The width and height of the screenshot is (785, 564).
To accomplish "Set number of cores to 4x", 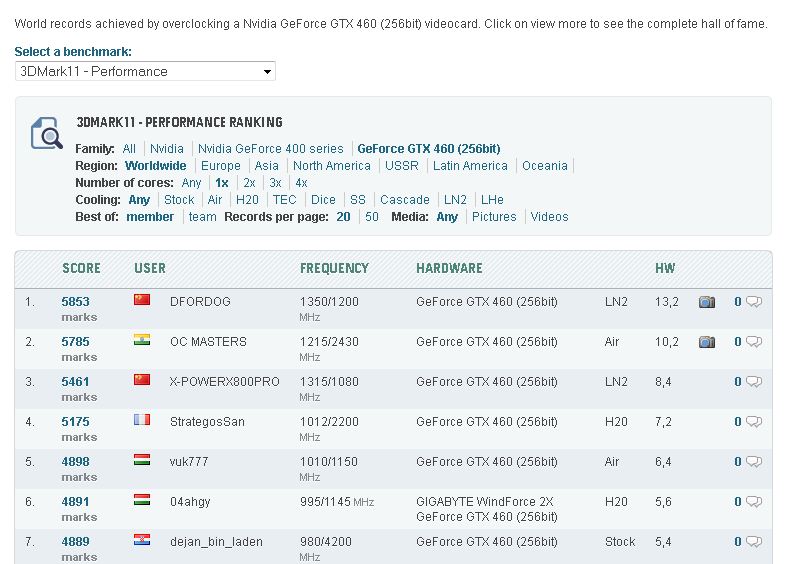I will [301, 183].
